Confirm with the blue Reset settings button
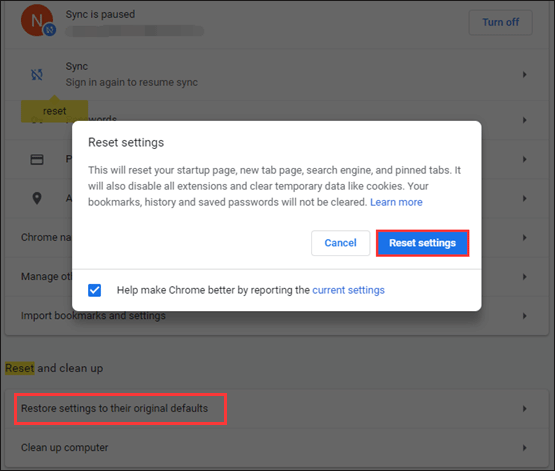555x471 pixels. tap(422, 243)
